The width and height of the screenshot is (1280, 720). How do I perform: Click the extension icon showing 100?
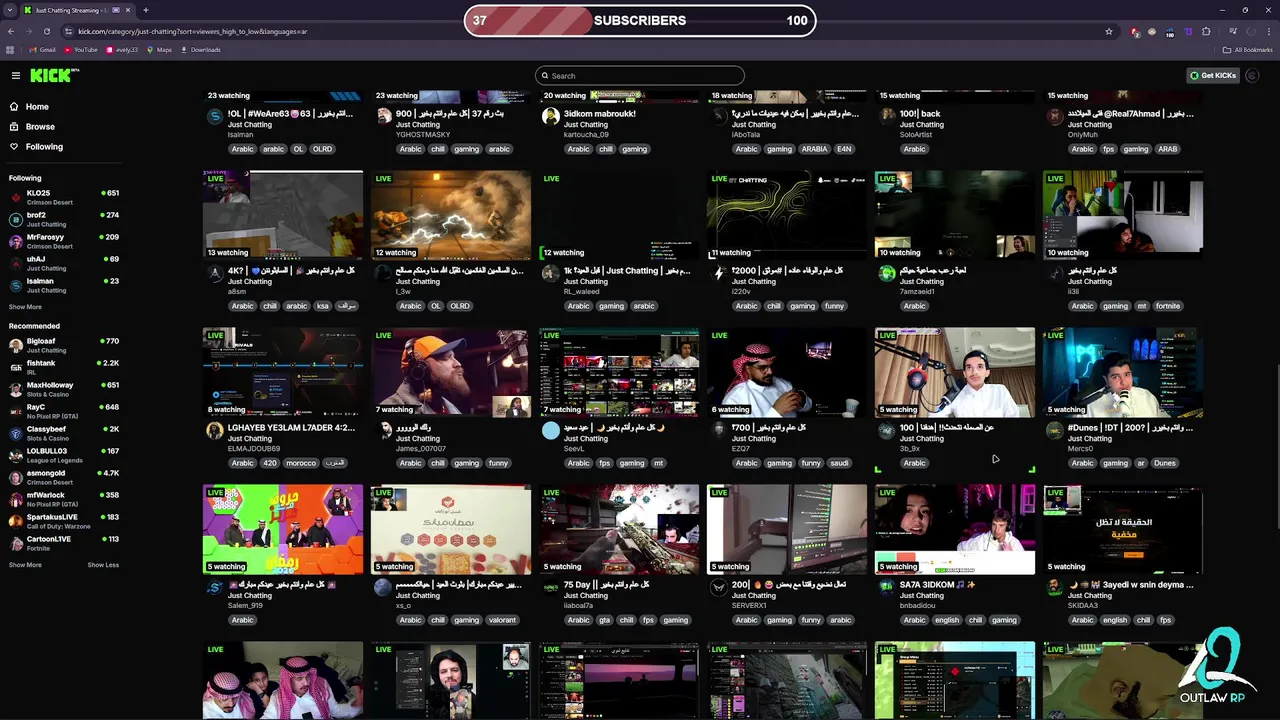(x=1170, y=32)
